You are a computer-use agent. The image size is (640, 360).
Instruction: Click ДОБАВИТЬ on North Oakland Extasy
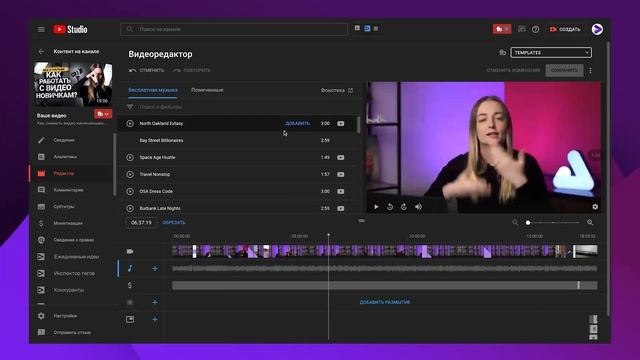(x=297, y=123)
